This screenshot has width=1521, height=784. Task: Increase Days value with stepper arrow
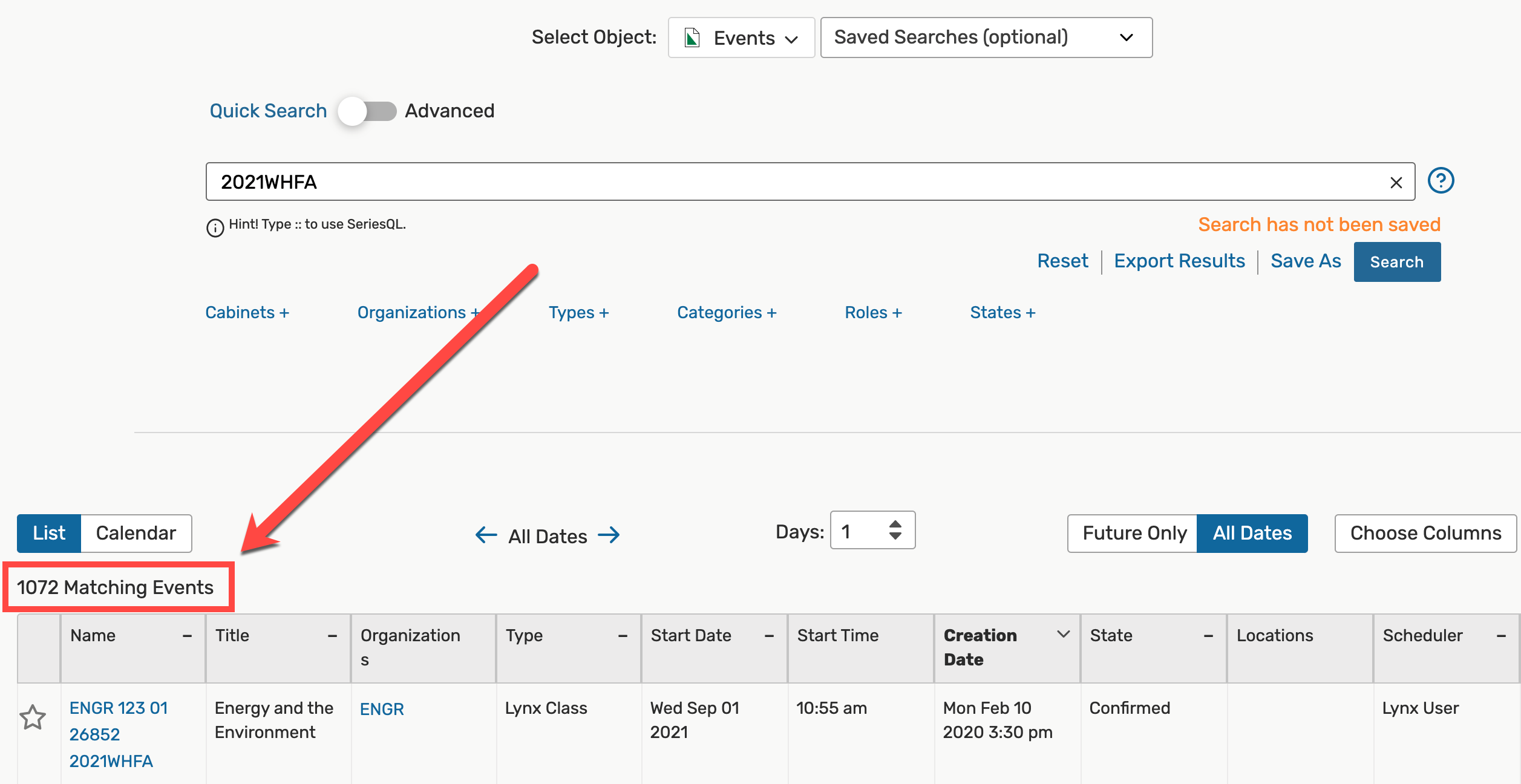click(895, 524)
